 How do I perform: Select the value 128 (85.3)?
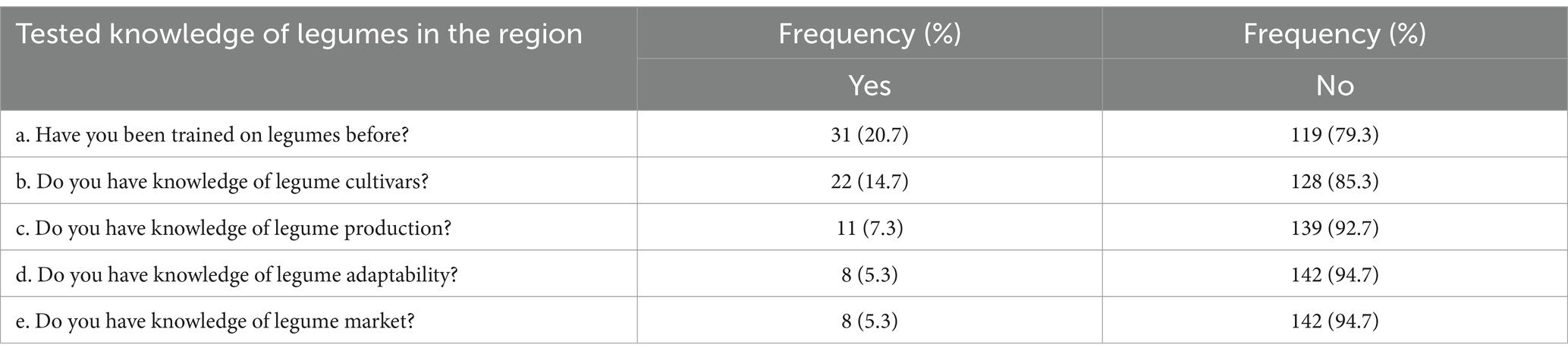(x=1334, y=182)
